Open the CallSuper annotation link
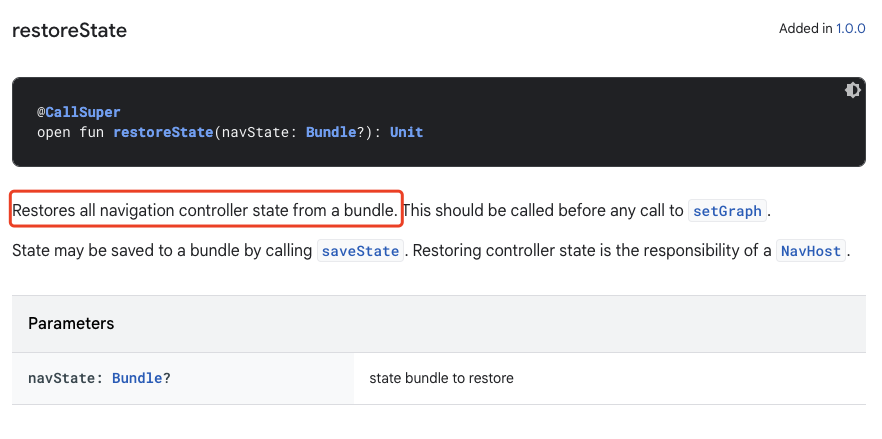This screenshot has width=882, height=439. coord(83,112)
